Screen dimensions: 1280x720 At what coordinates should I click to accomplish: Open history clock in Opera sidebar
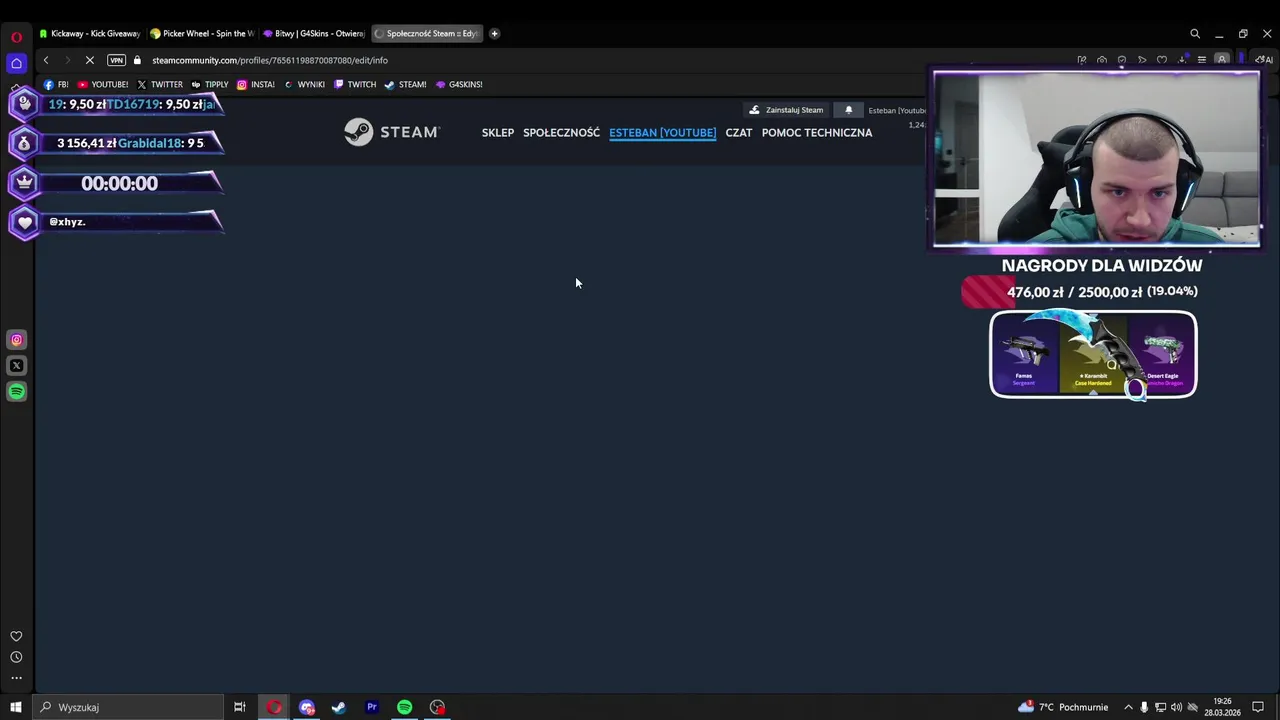(16, 657)
